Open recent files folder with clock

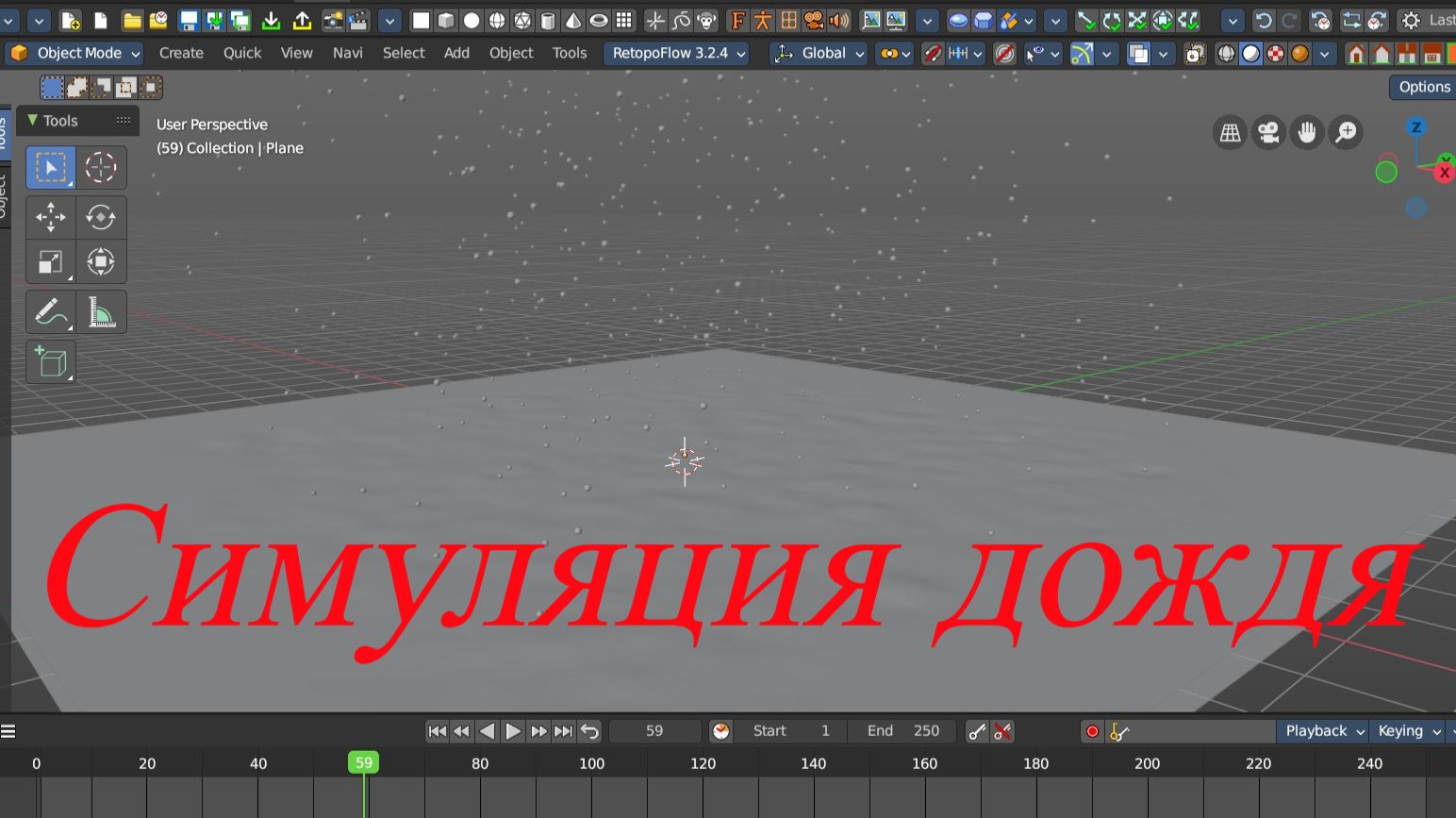pos(158,21)
